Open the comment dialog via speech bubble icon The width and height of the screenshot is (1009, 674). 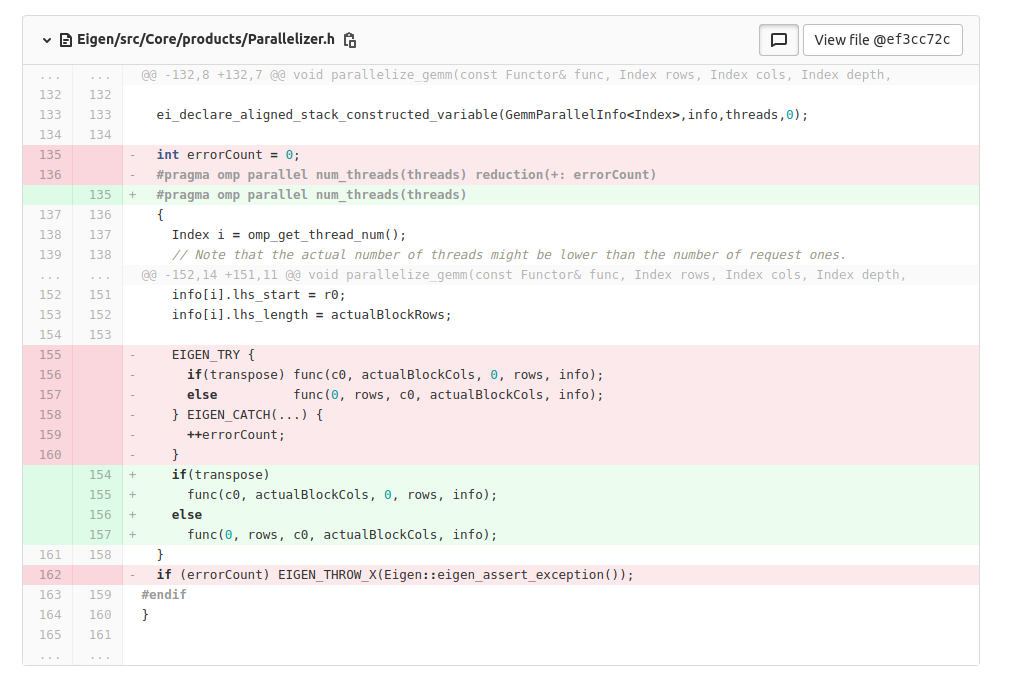click(779, 40)
